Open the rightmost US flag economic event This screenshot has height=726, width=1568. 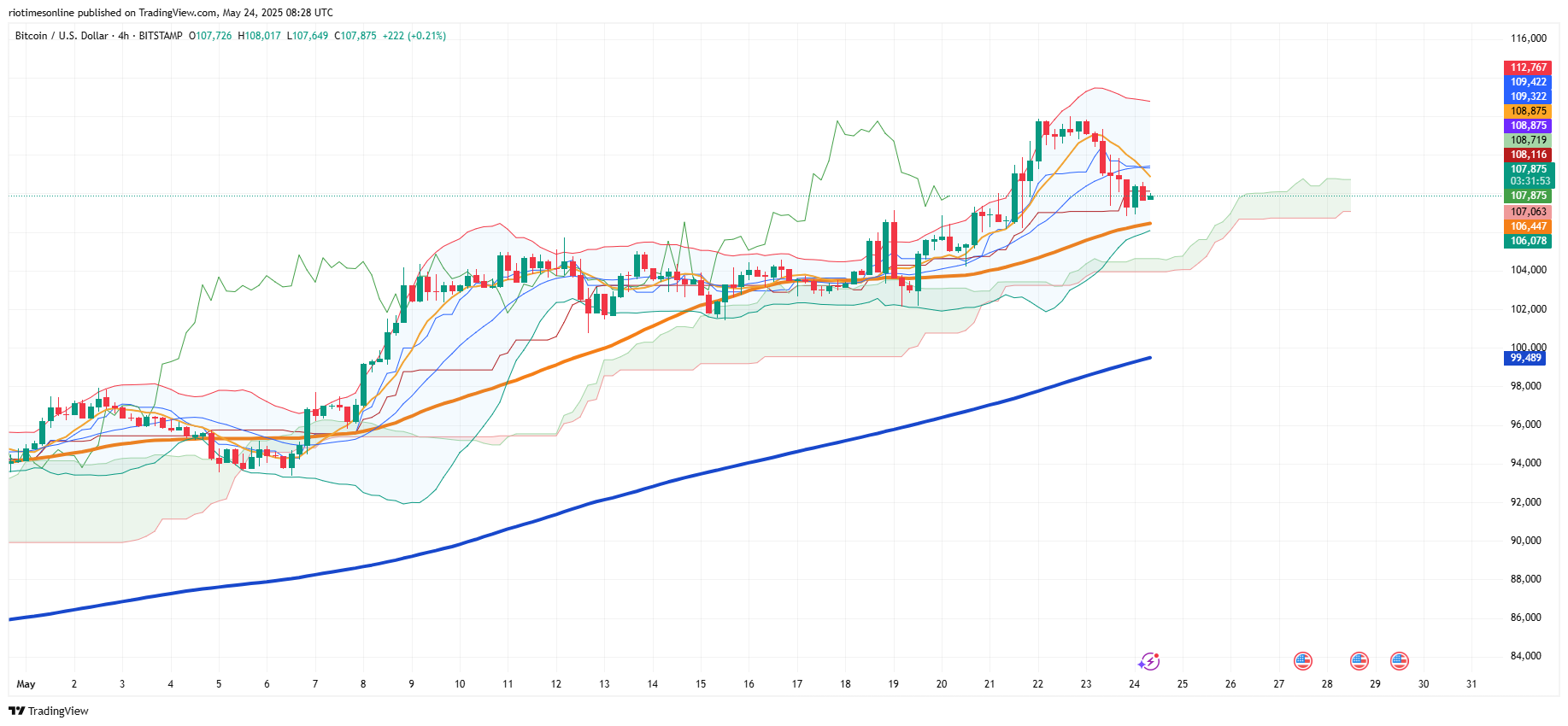coord(1399,660)
